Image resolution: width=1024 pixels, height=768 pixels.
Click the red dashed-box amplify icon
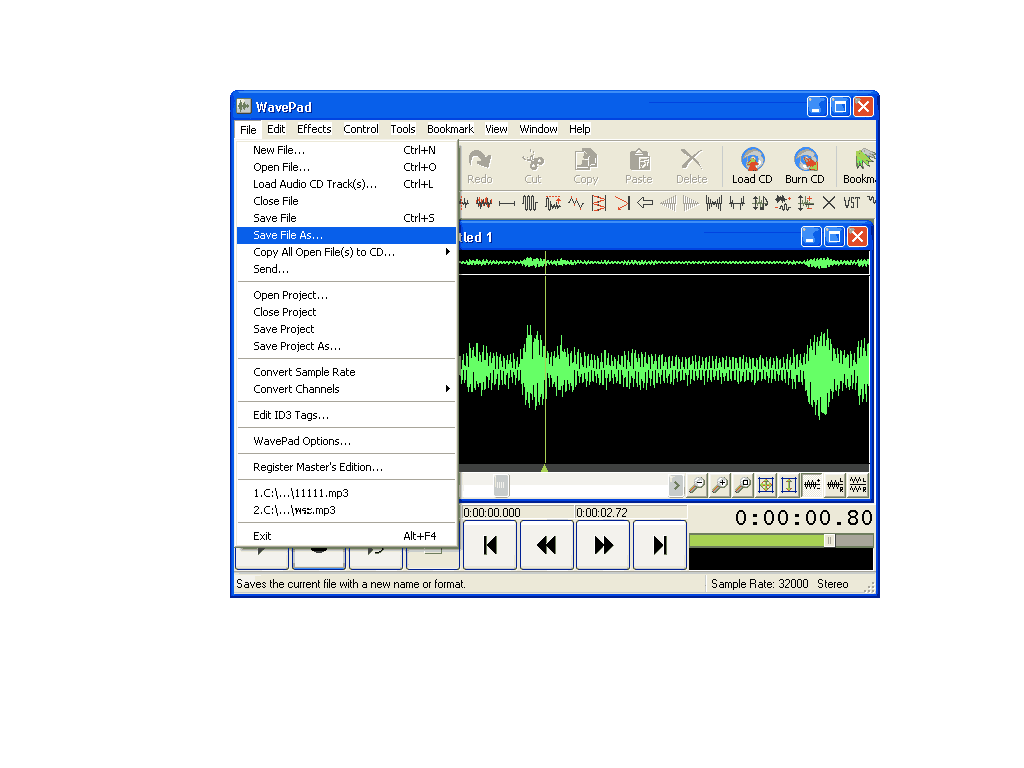click(553, 203)
